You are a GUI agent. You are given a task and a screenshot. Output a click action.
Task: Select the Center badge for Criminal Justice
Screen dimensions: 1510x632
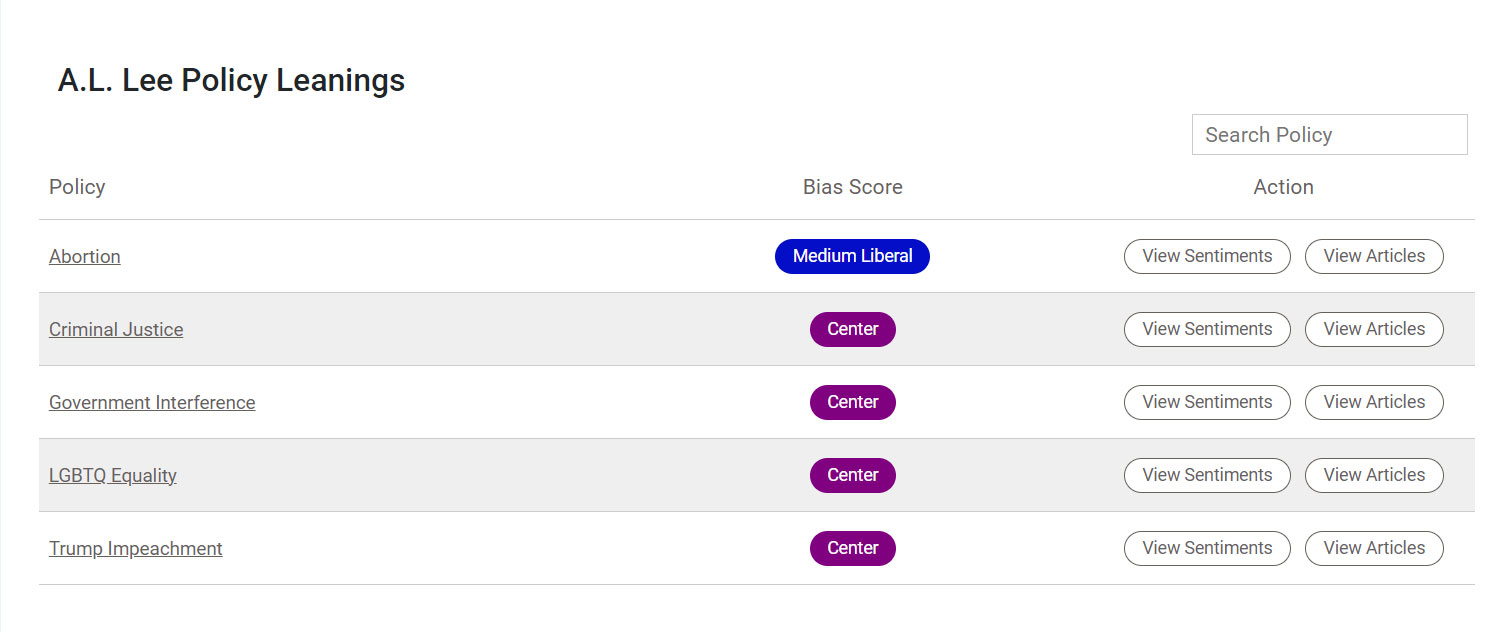pos(852,329)
